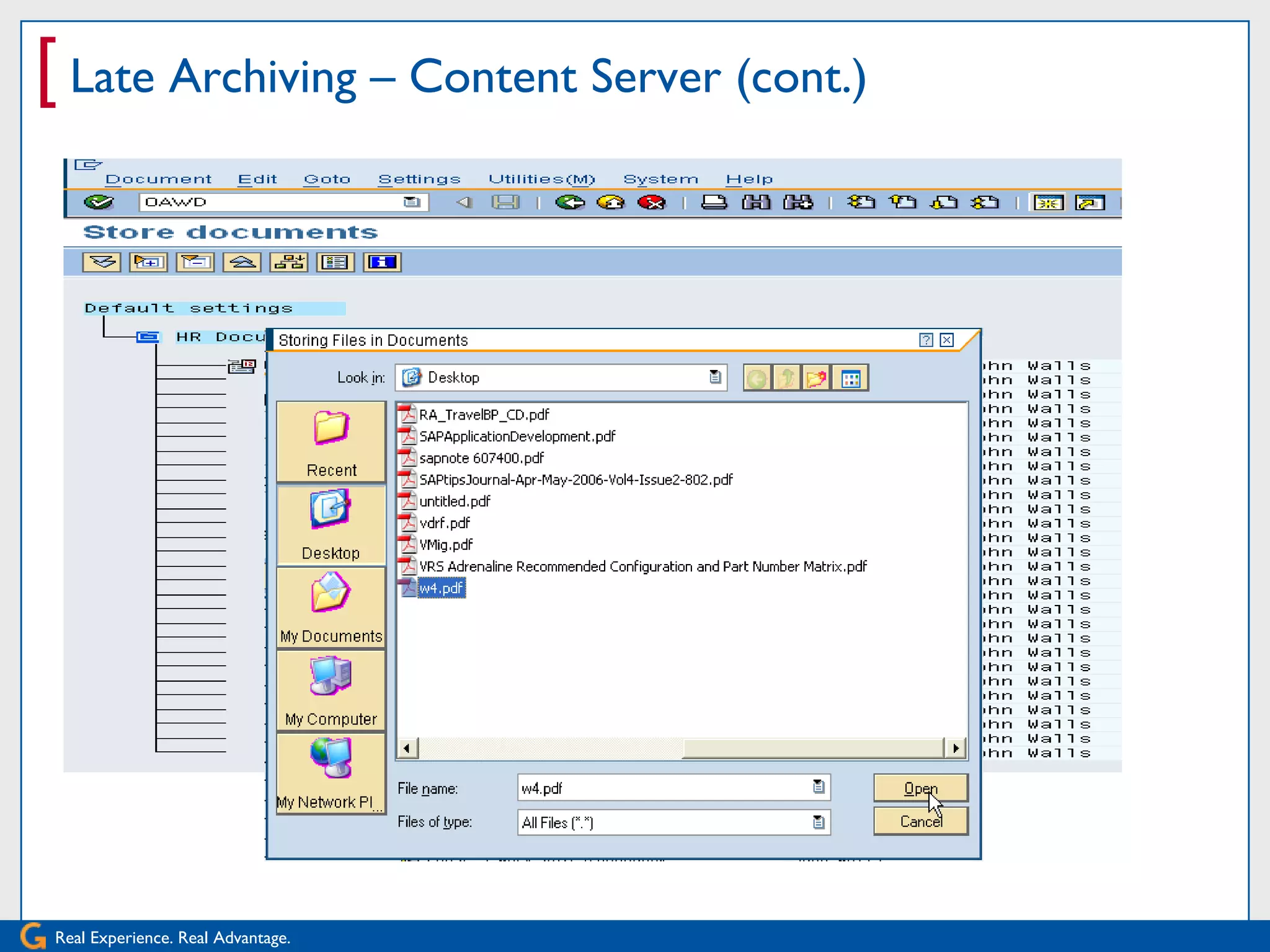The height and width of the screenshot is (952, 1270).
Task: Click the View Menu grid icon
Action: [x=851, y=378]
